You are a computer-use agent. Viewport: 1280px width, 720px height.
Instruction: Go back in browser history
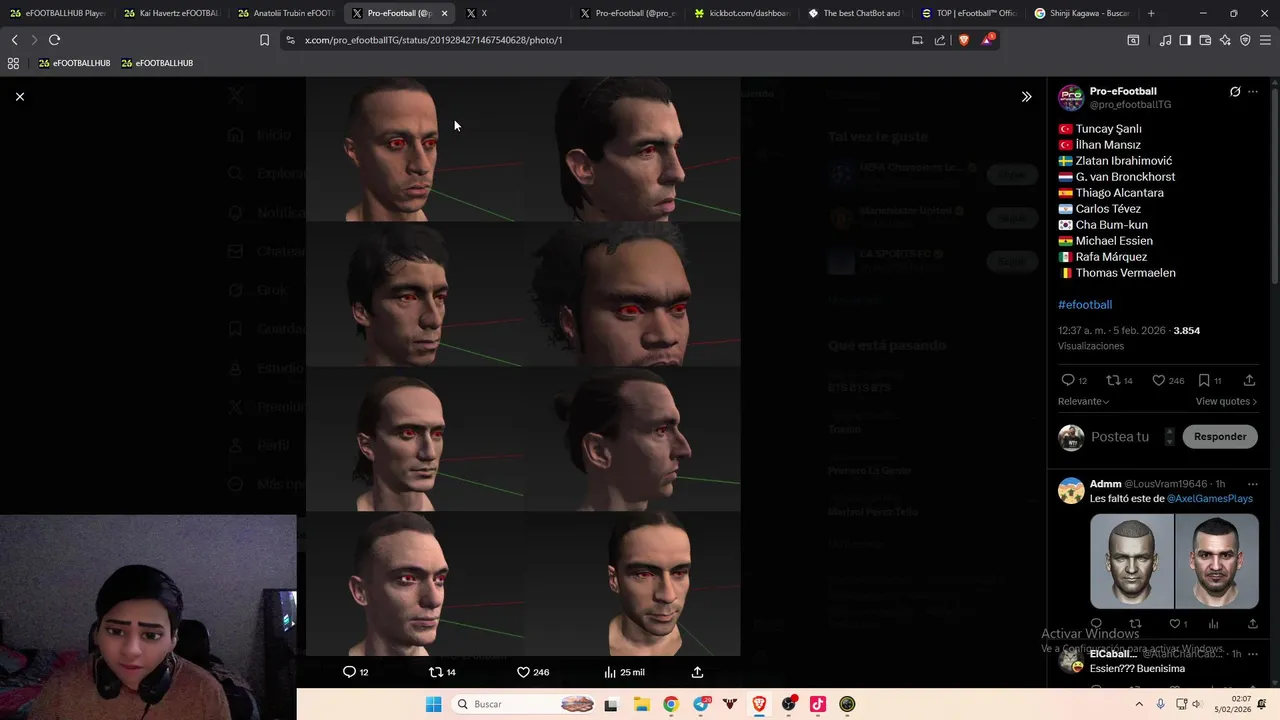(14, 40)
